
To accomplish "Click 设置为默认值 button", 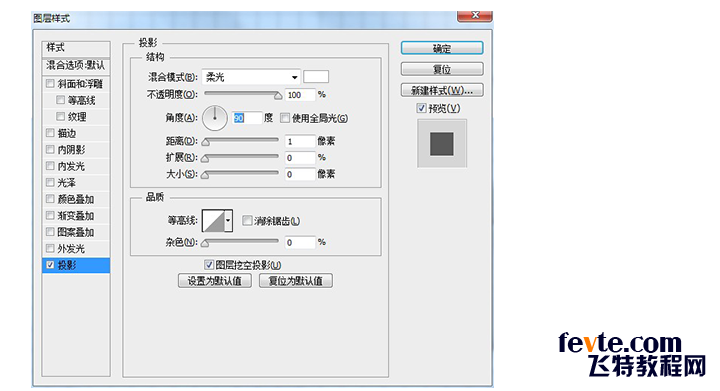I will [214, 281].
